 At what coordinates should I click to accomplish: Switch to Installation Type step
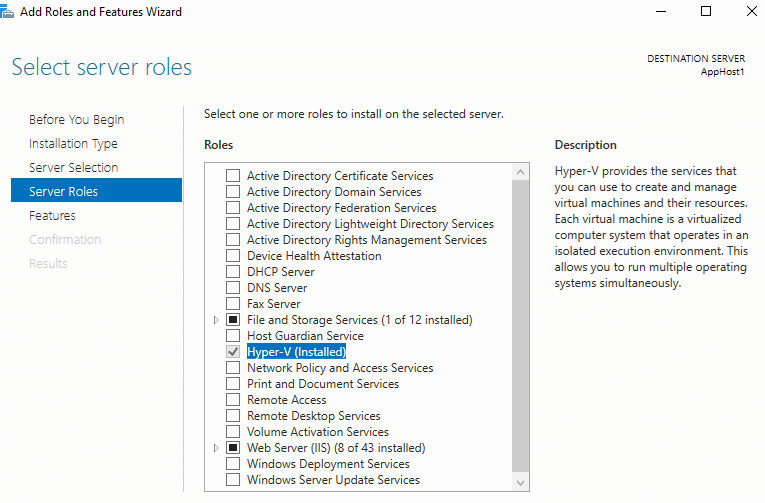coord(73,143)
